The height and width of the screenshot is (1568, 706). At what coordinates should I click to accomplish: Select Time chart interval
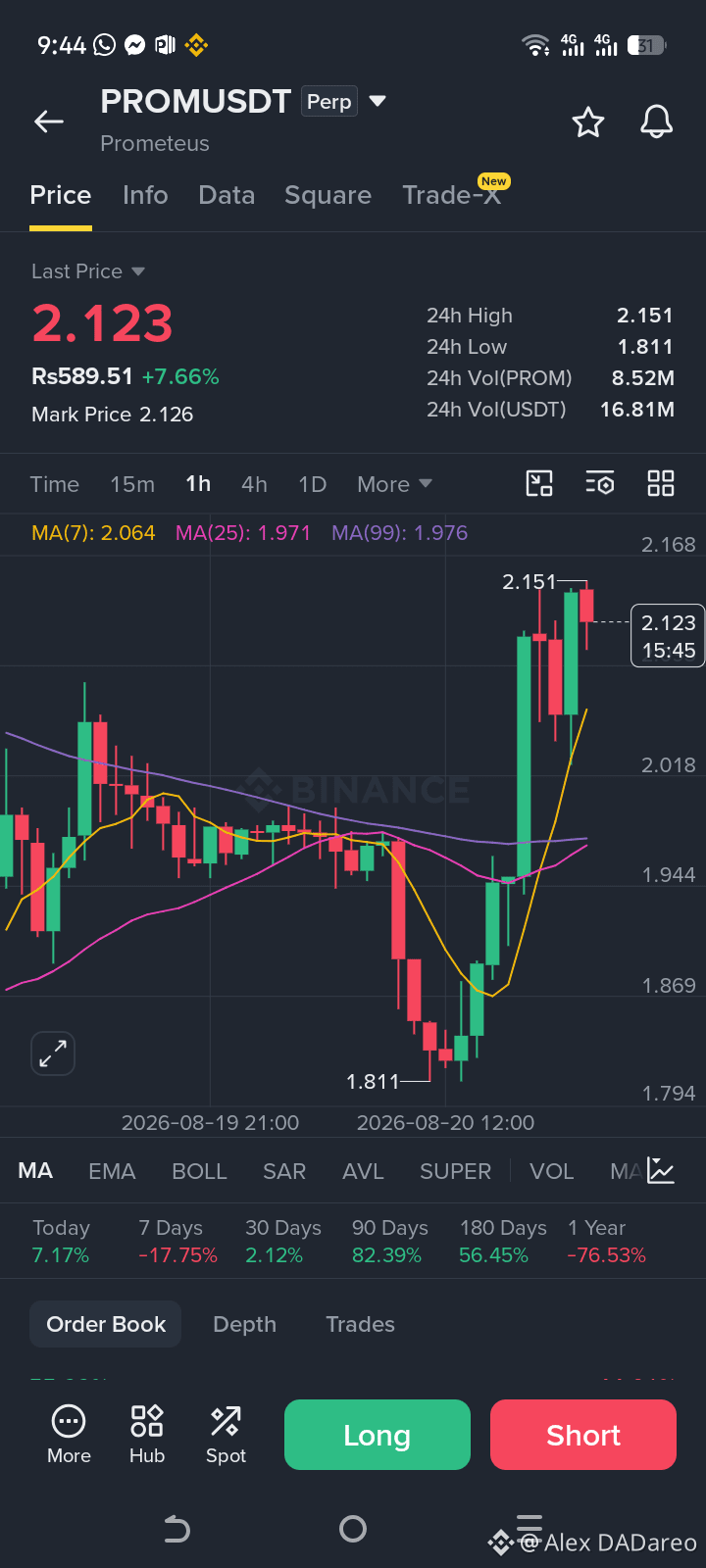[55, 484]
